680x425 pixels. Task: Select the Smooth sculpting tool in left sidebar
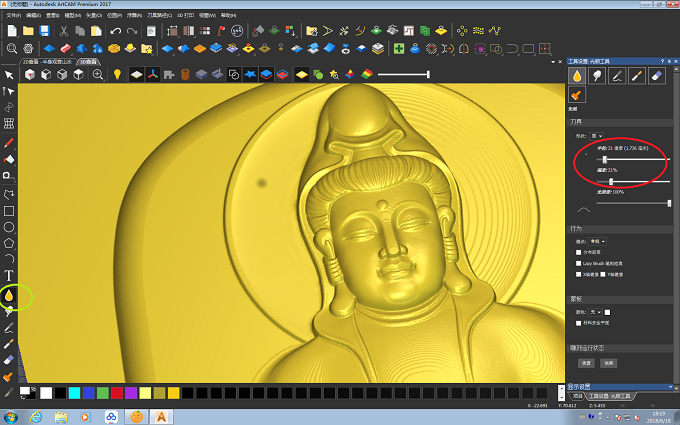[9, 296]
